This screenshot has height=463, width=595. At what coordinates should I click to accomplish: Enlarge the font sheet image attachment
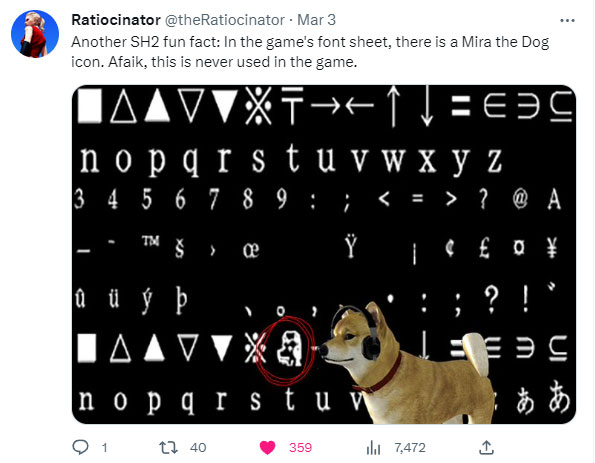324,254
